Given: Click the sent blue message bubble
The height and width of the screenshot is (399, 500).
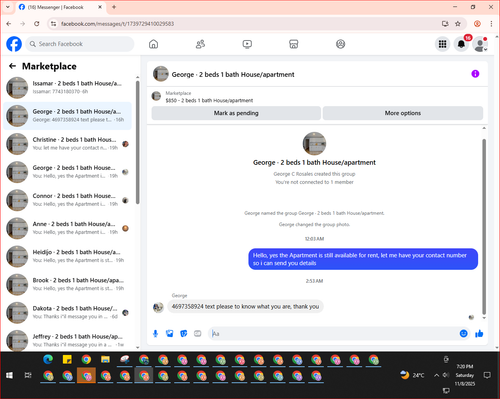Looking at the screenshot, I should [363, 259].
